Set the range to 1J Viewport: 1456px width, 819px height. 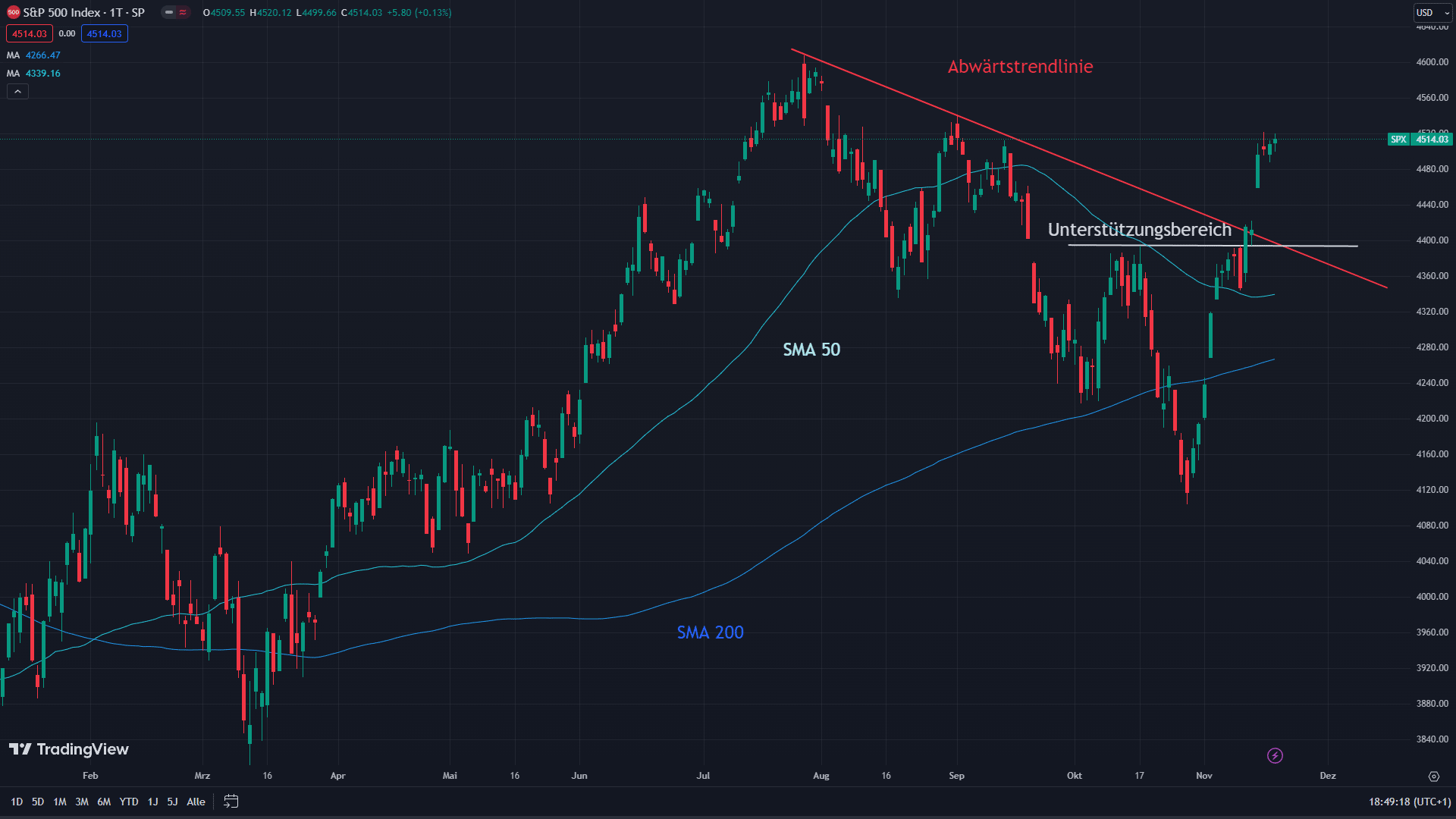(x=152, y=802)
